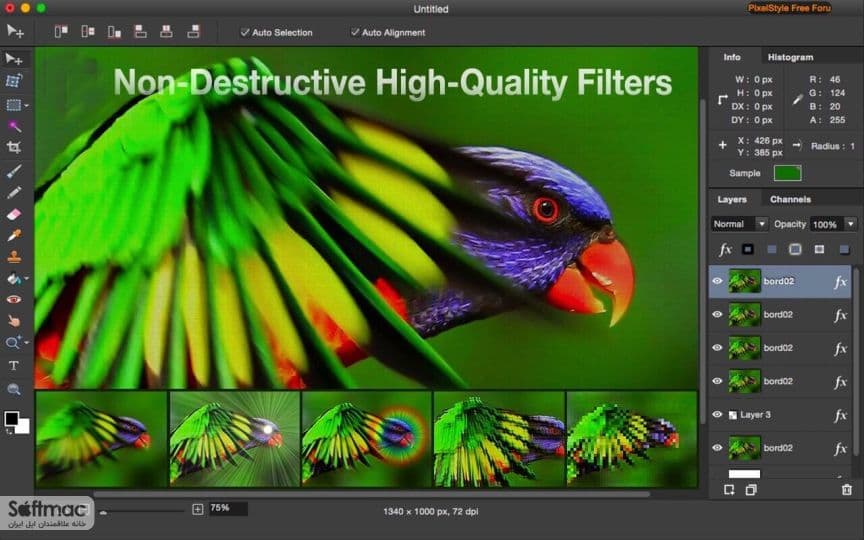
Task: Toggle the eye of the bord02 layer under the highlighted one
Action: tap(717, 315)
